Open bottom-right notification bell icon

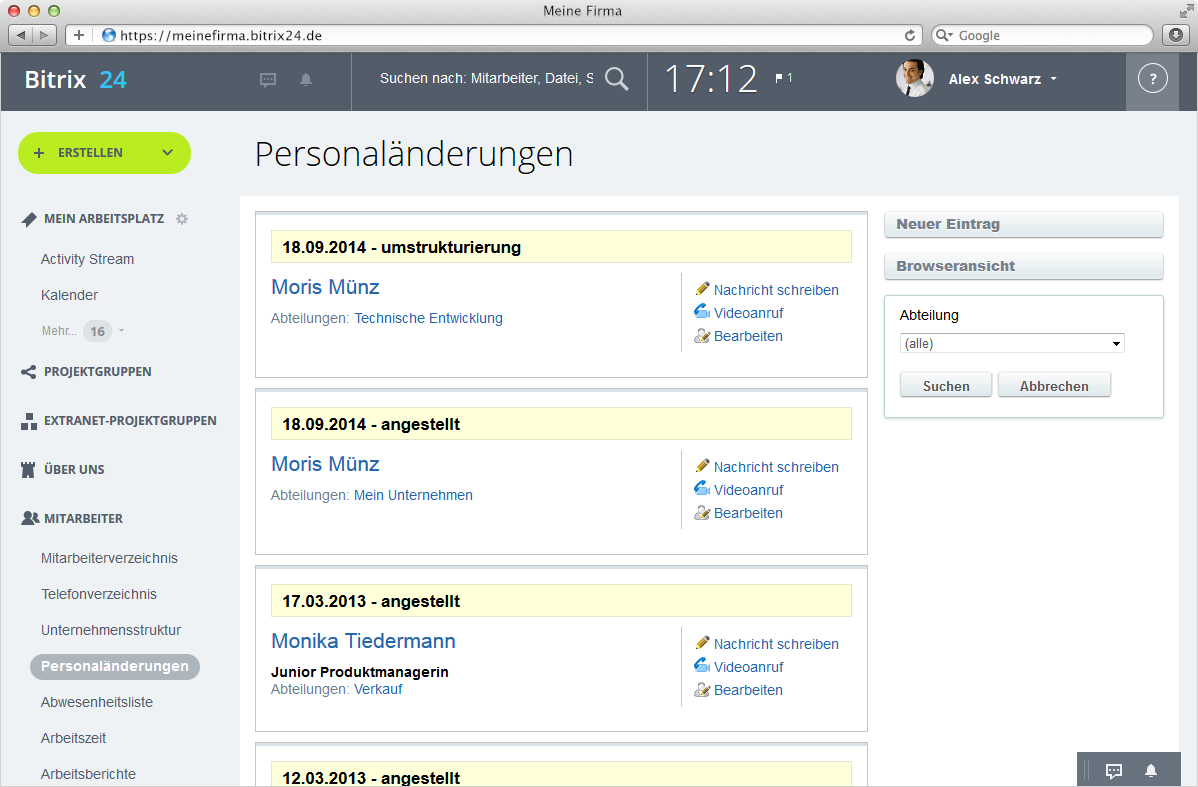click(x=1151, y=771)
